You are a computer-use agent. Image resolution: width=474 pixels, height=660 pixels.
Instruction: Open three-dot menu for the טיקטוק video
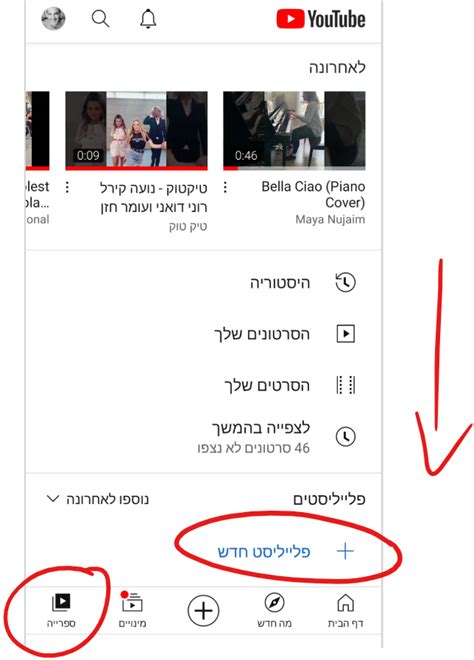click(67, 187)
